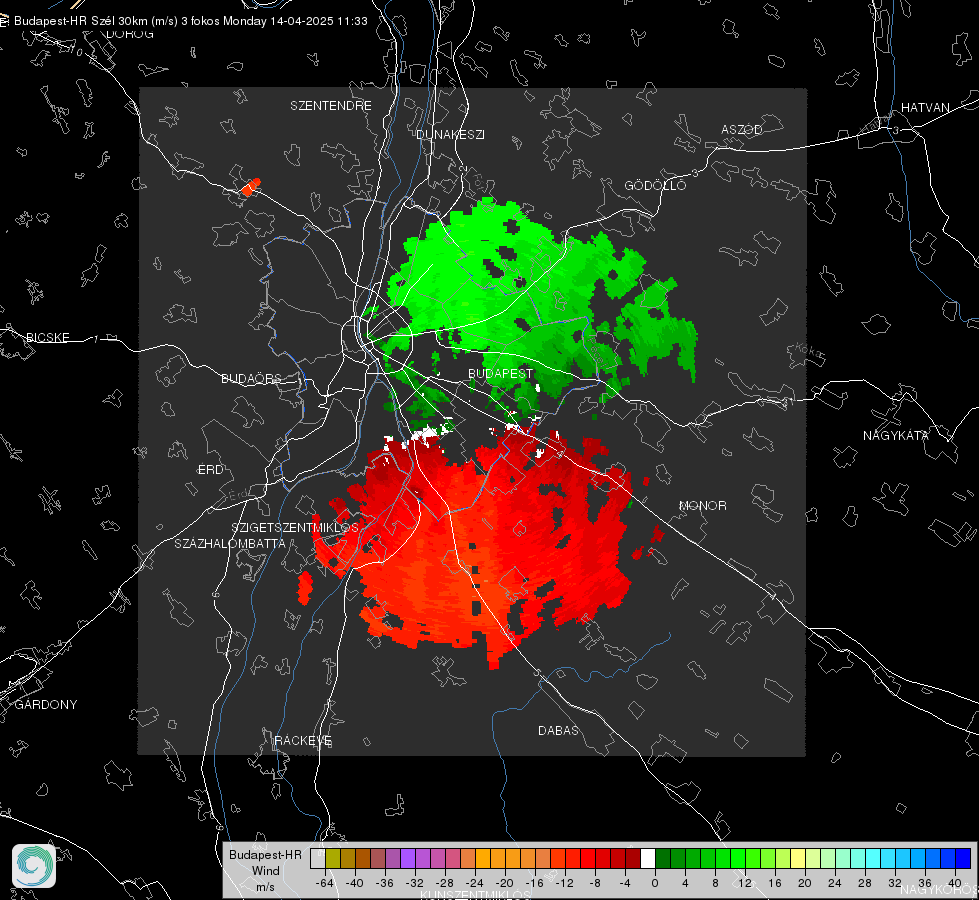Click the radar title 'Budapest-HR Szél 30km'
979x900 pixels.
coord(81,21)
